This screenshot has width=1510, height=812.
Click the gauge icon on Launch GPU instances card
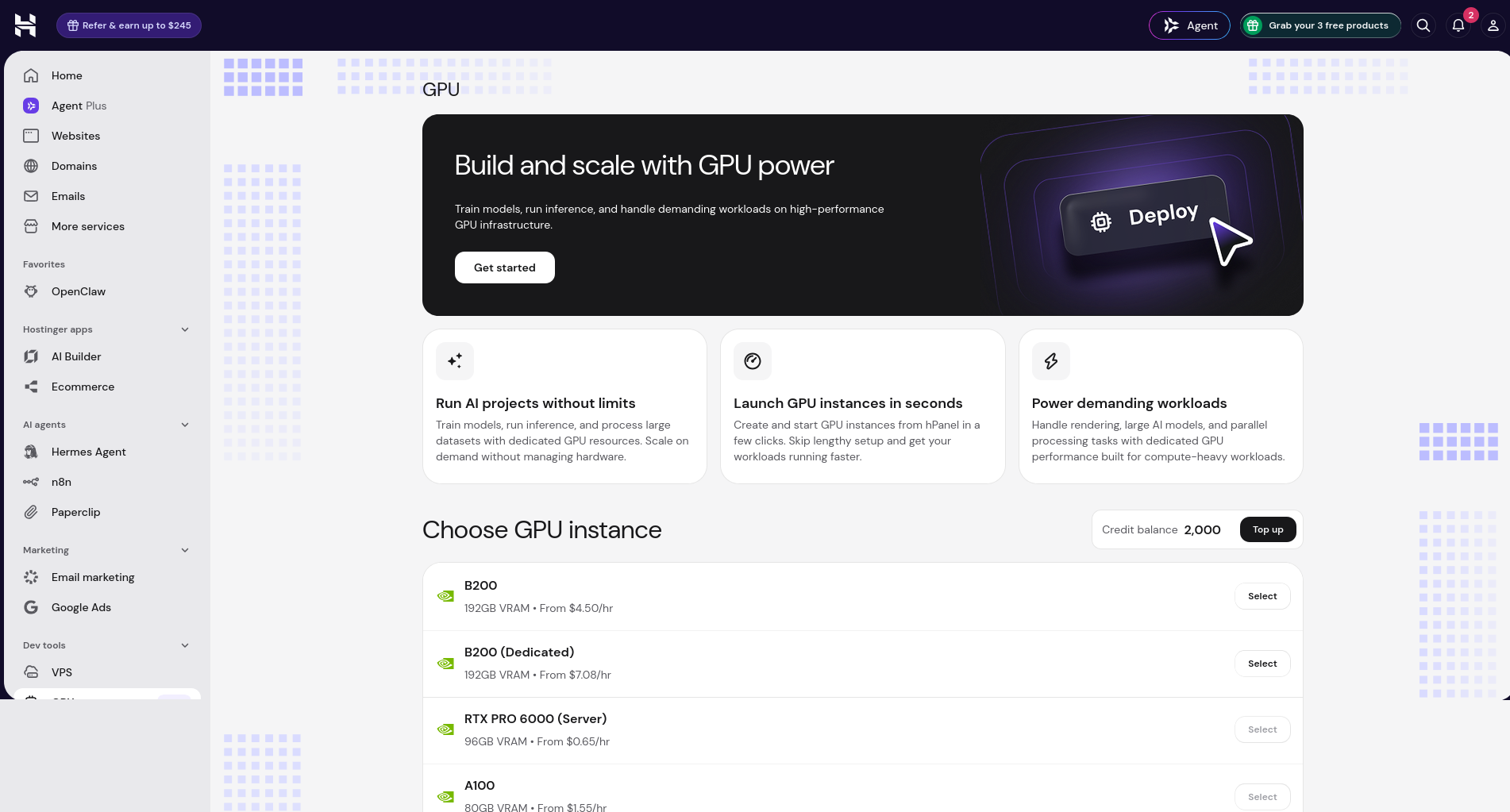pyautogui.click(x=753, y=361)
